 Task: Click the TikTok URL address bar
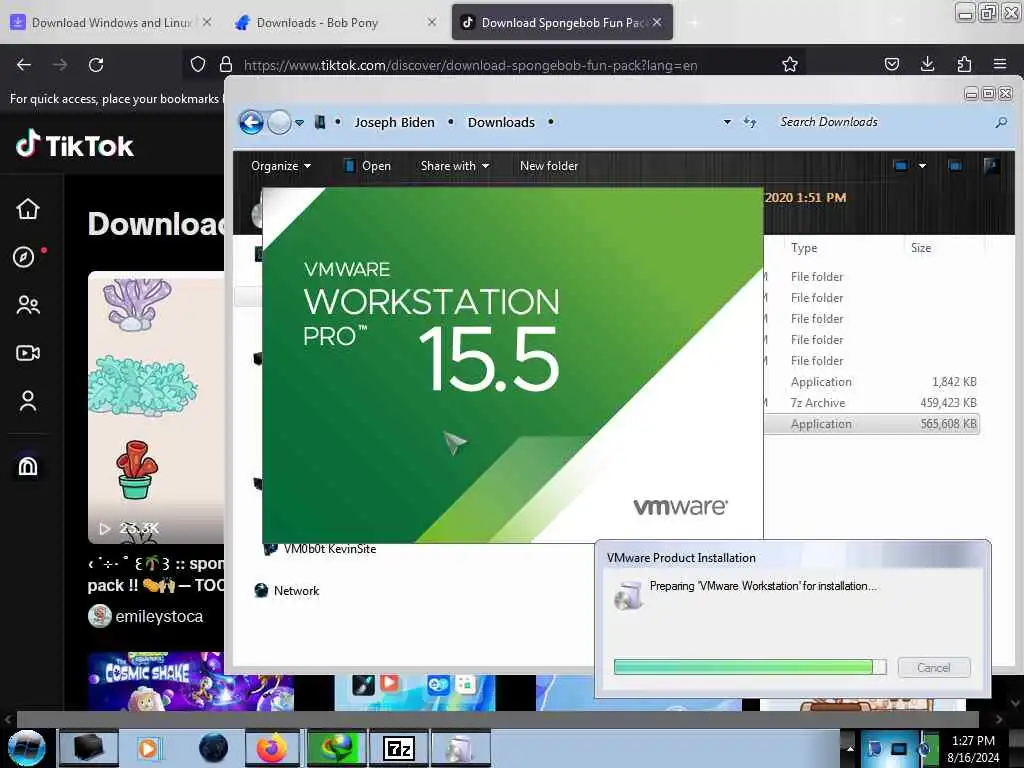coord(470,65)
